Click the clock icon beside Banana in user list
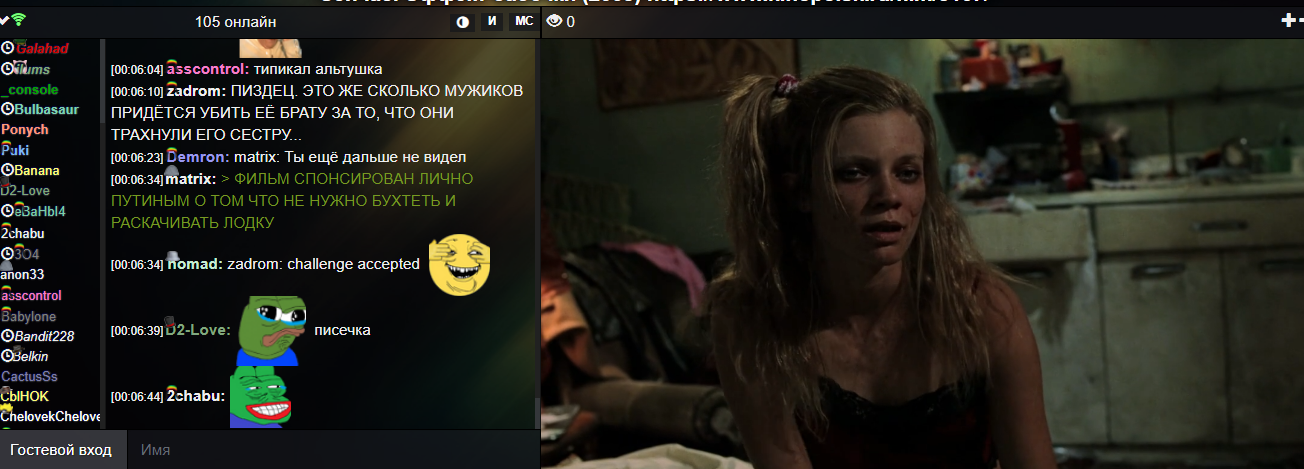The image size is (1304, 469). coord(7,171)
